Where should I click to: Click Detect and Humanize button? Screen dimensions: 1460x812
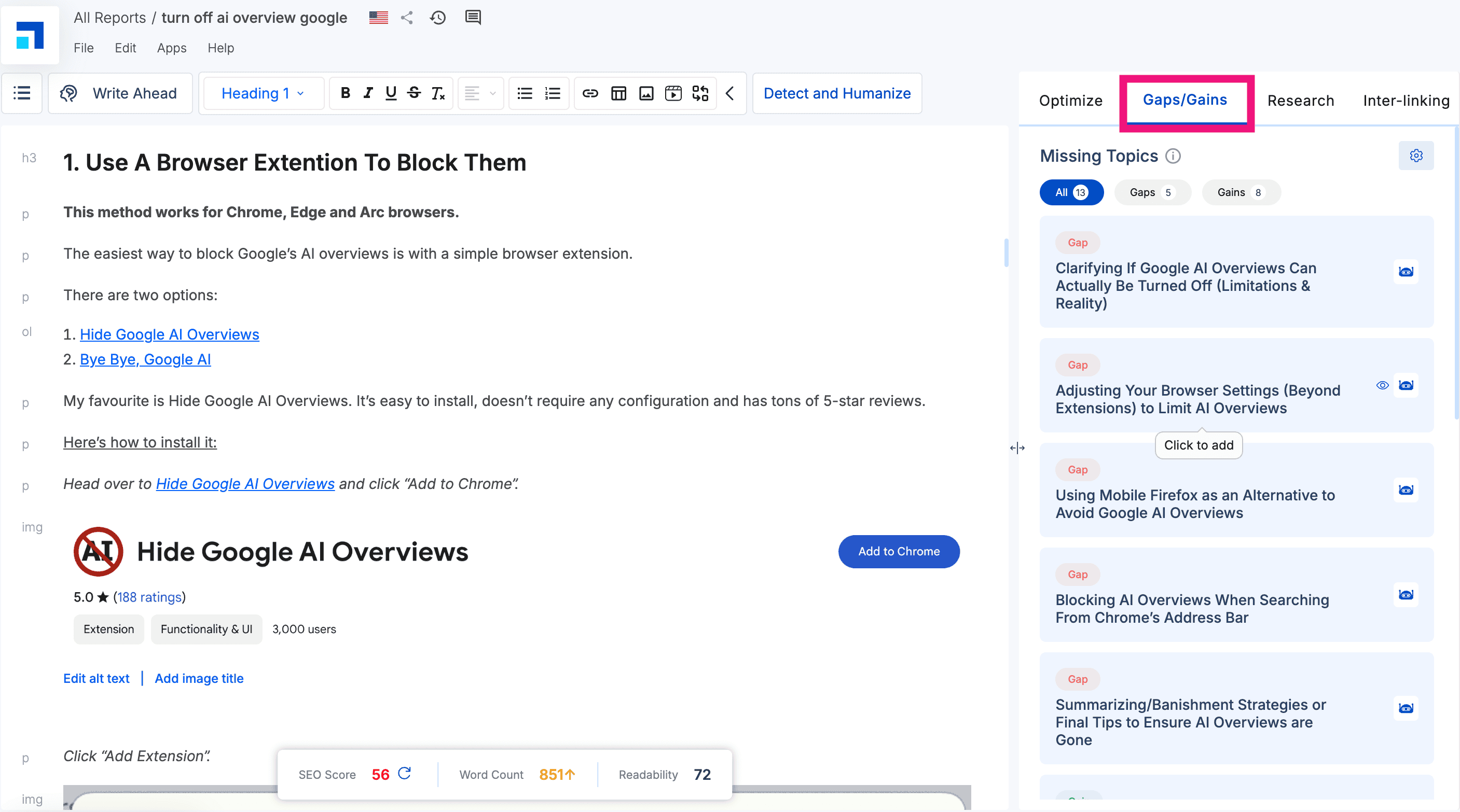coord(837,93)
